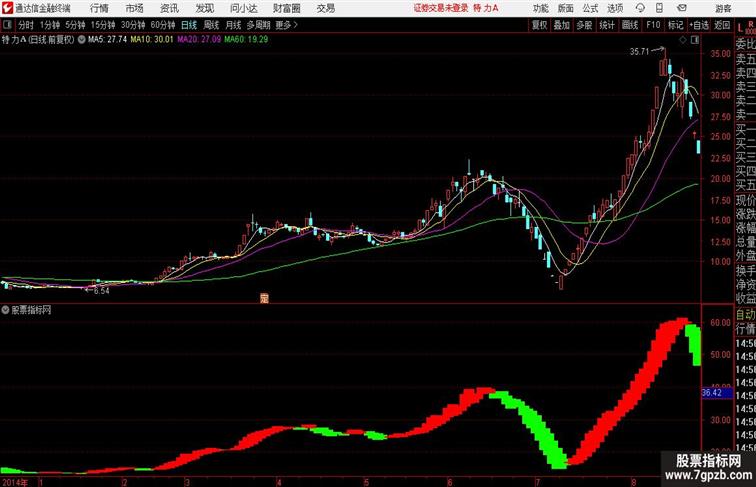Screen dimensions: 756x487
Task: Switch to 15分钟 period tab
Action: pyautogui.click(x=103, y=25)
